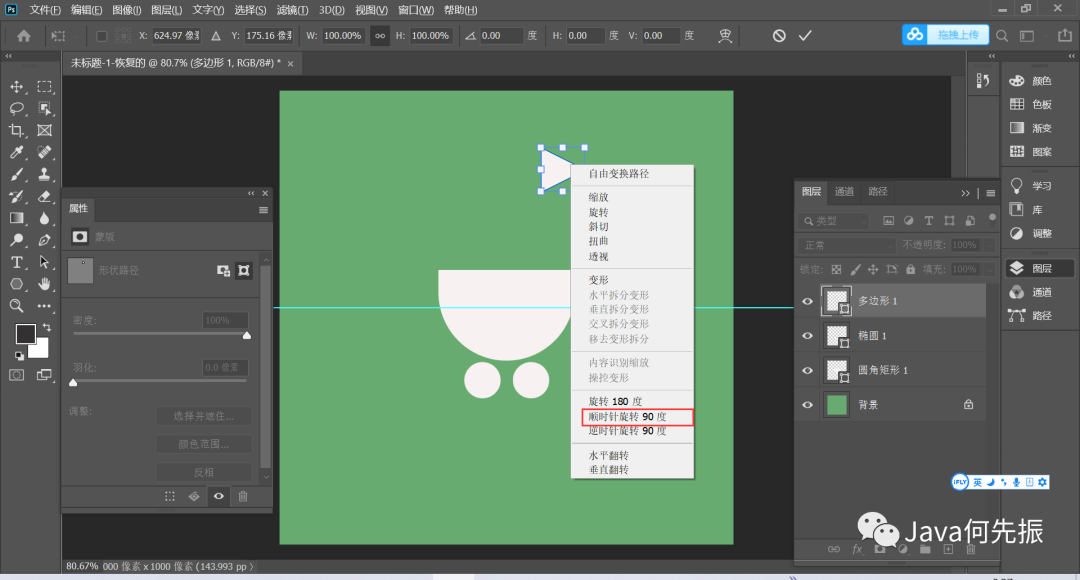Click the foreground color swatch

25,333
